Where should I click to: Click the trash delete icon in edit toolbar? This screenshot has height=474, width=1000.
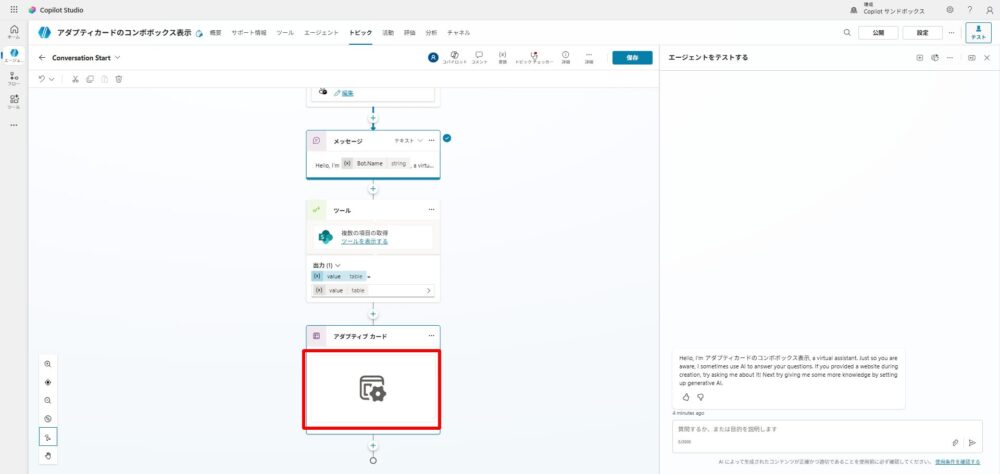click(119, 79)
